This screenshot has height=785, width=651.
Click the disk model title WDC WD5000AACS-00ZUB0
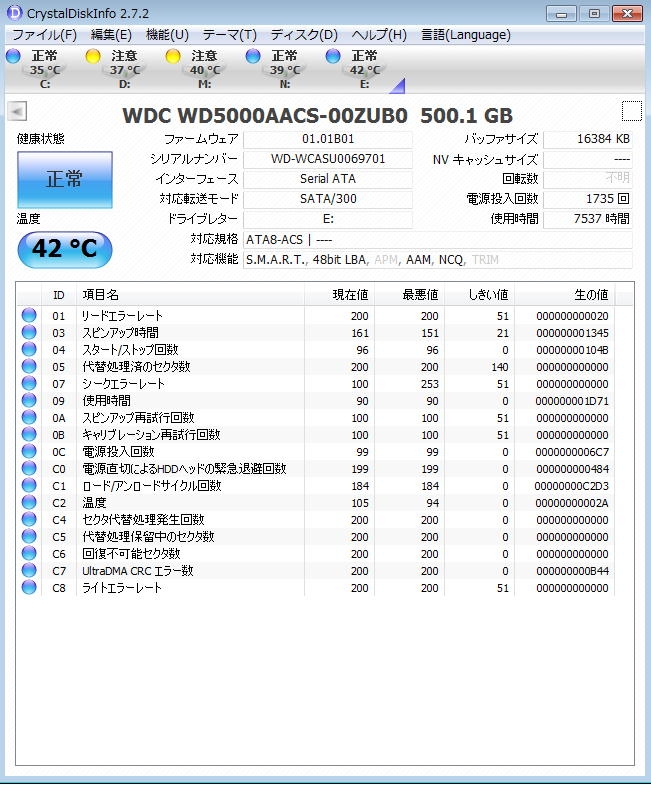coord(265,116)
